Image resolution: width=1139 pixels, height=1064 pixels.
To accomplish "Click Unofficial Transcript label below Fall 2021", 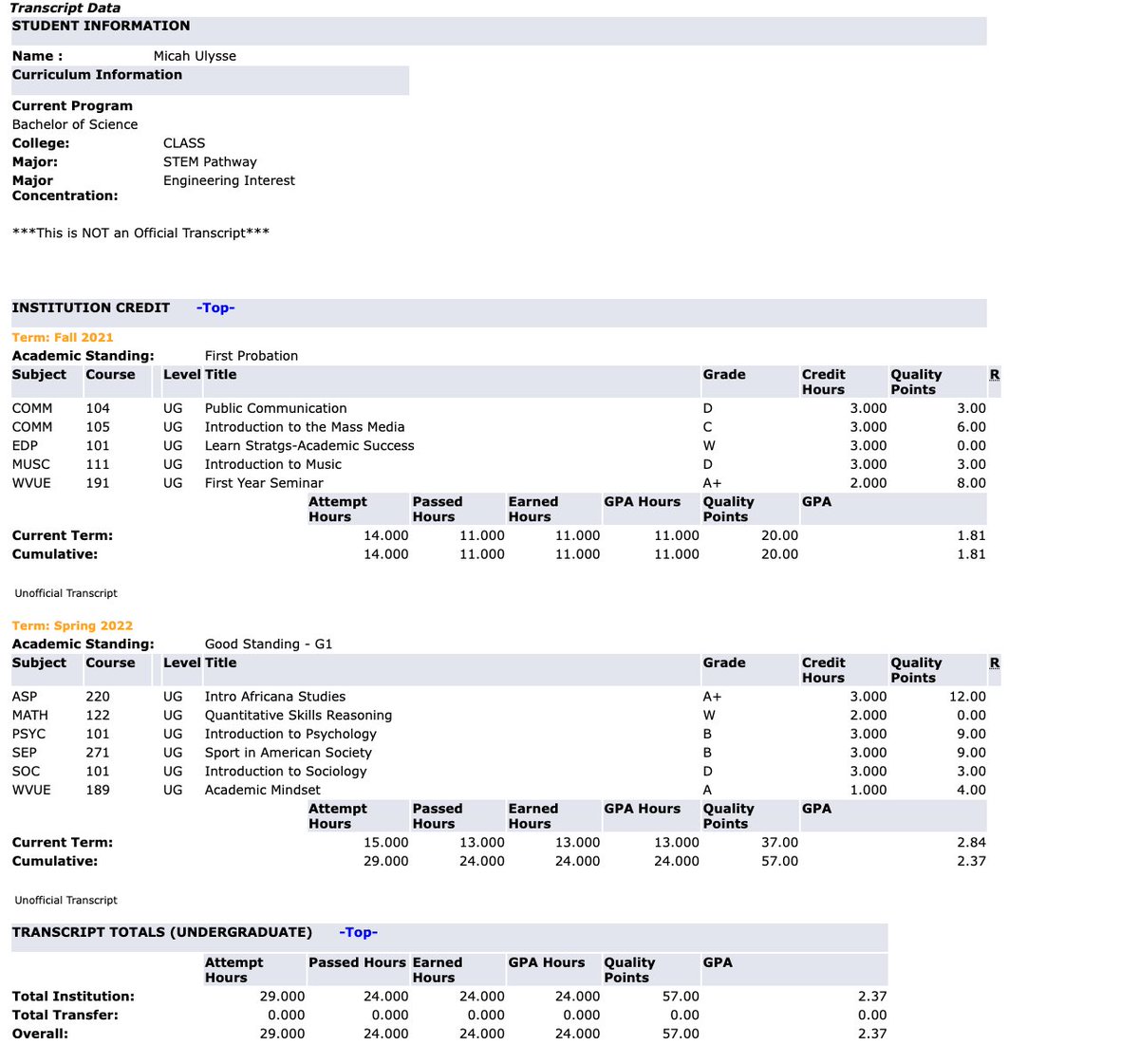I will click(66, 593).
